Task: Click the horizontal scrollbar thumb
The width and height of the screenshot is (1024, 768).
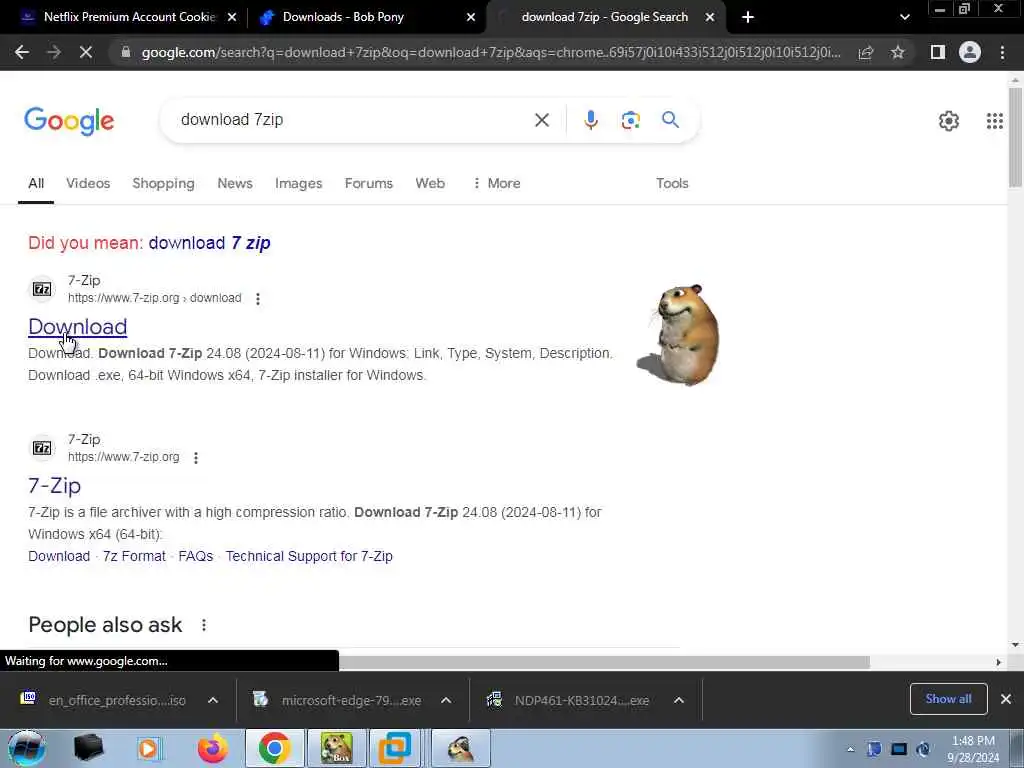Action: point(604,662)
